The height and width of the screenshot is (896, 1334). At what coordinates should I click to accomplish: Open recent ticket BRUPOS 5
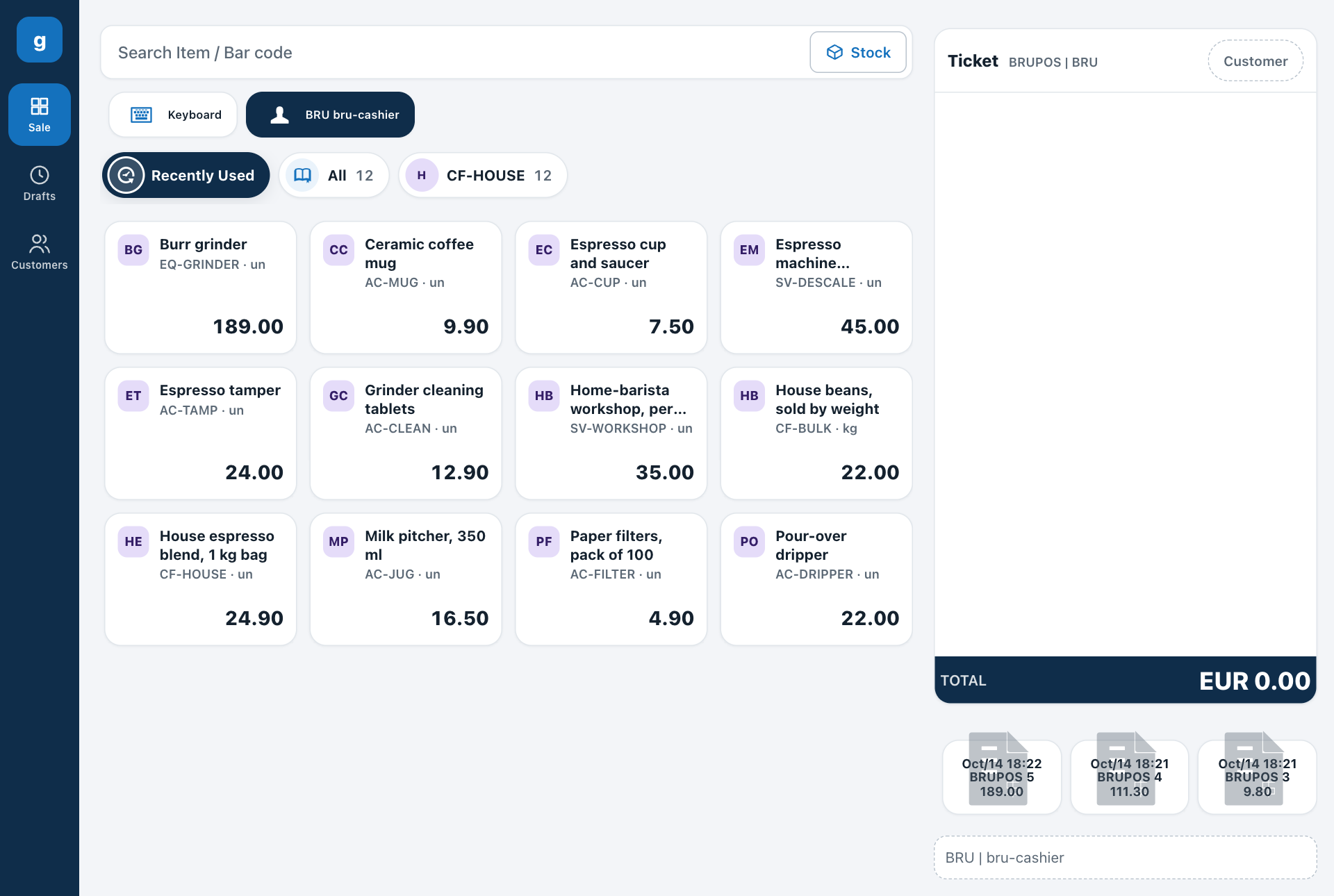1002,777
